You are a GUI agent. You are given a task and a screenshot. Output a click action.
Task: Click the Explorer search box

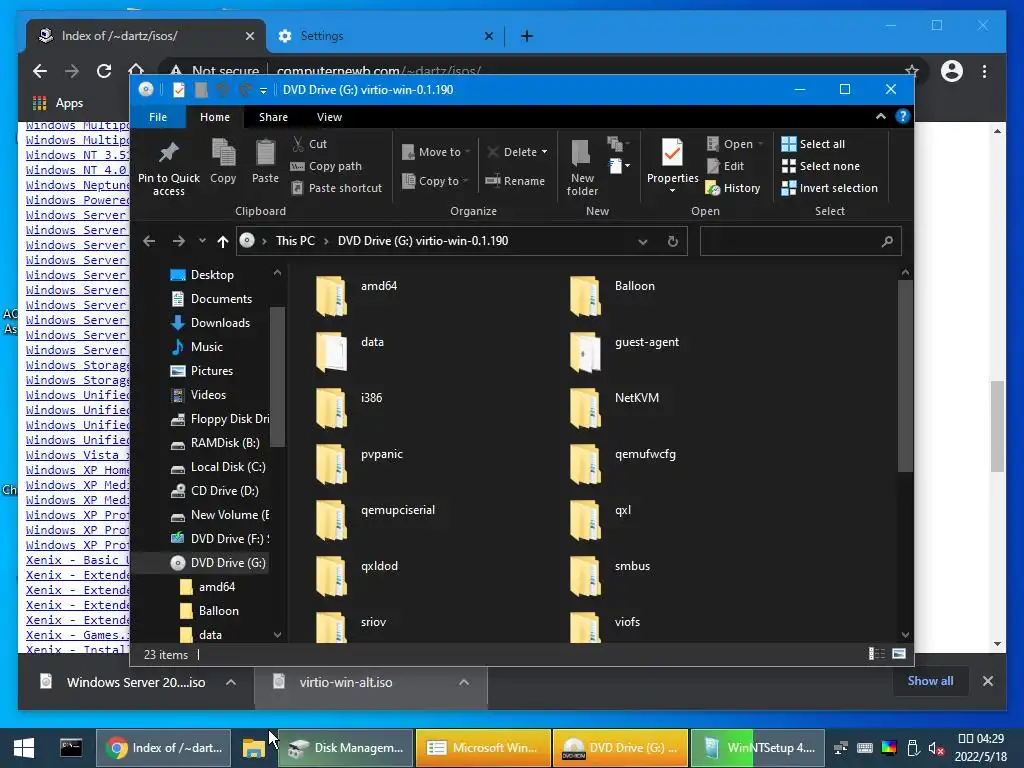click(x=801, y=241)
